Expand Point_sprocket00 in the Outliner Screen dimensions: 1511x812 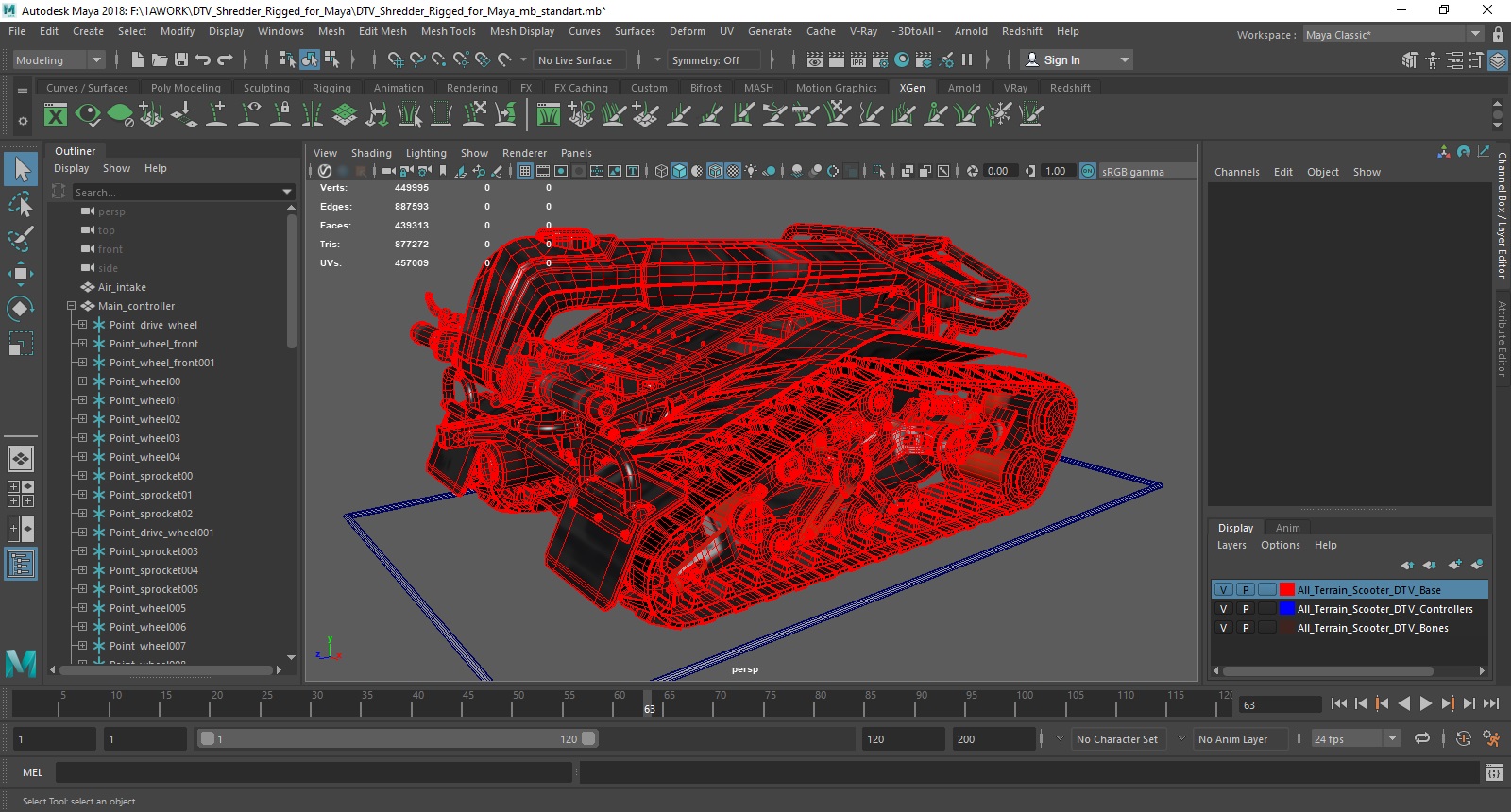82,476
